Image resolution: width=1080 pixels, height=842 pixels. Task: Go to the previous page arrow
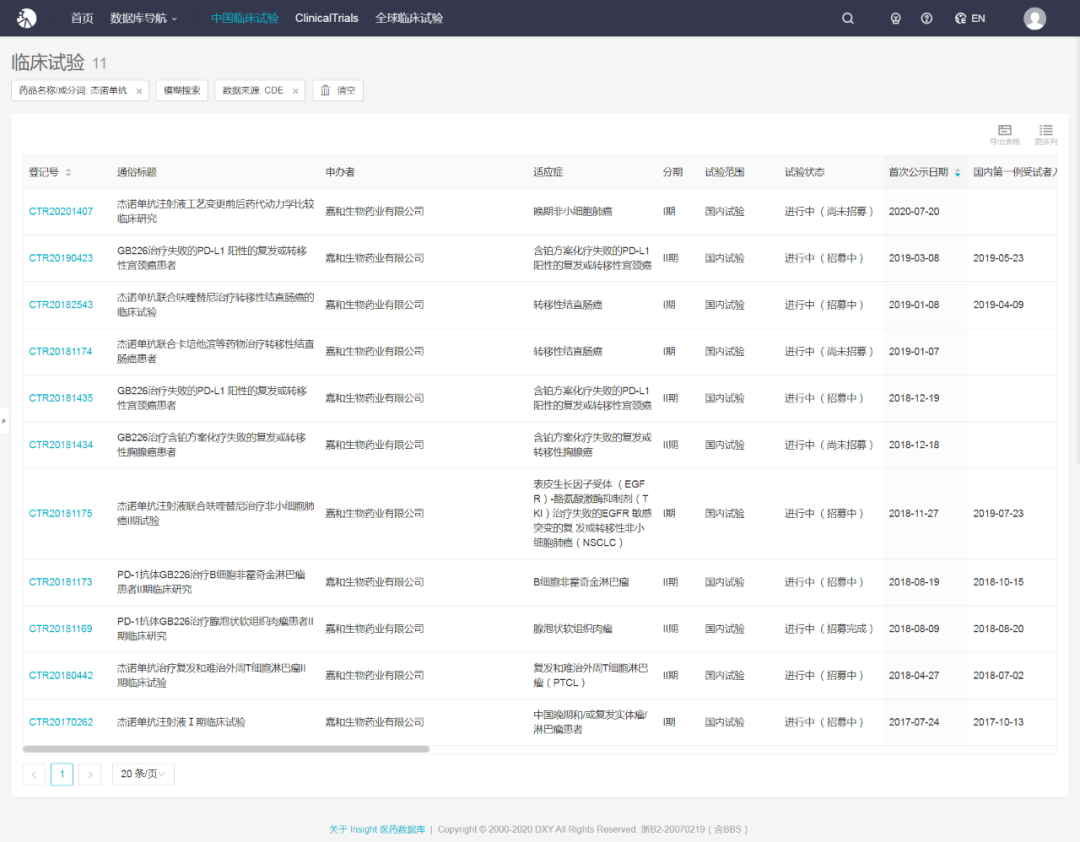coord(34,774)
